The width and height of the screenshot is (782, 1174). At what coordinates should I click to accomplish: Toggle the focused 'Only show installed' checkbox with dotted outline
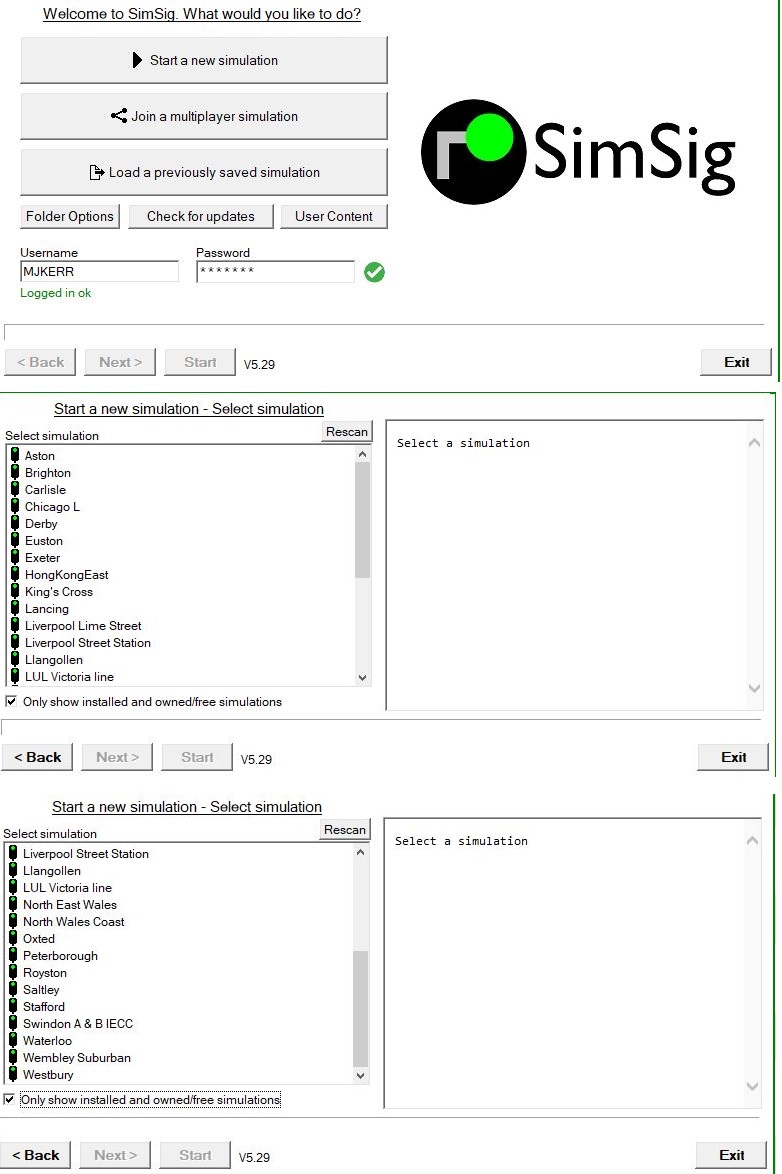(9, 1099)
